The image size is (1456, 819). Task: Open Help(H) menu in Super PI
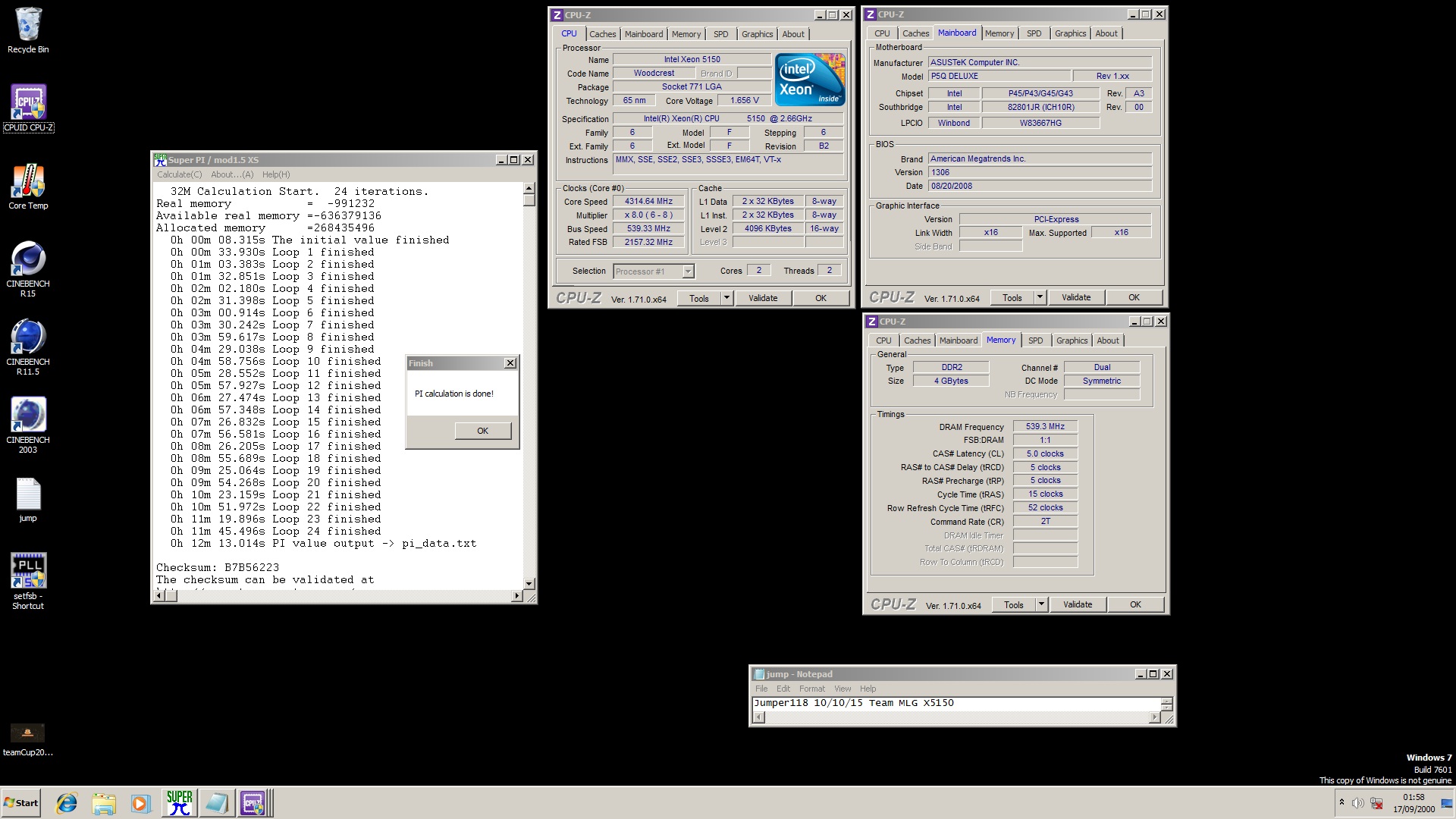(276, 174)
